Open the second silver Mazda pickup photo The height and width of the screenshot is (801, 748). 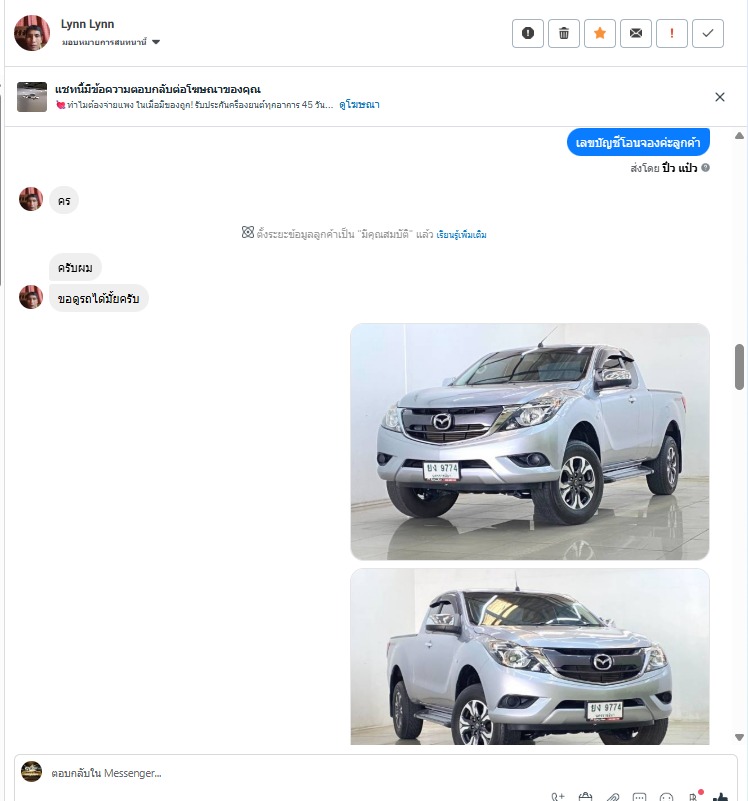[530, 656]
